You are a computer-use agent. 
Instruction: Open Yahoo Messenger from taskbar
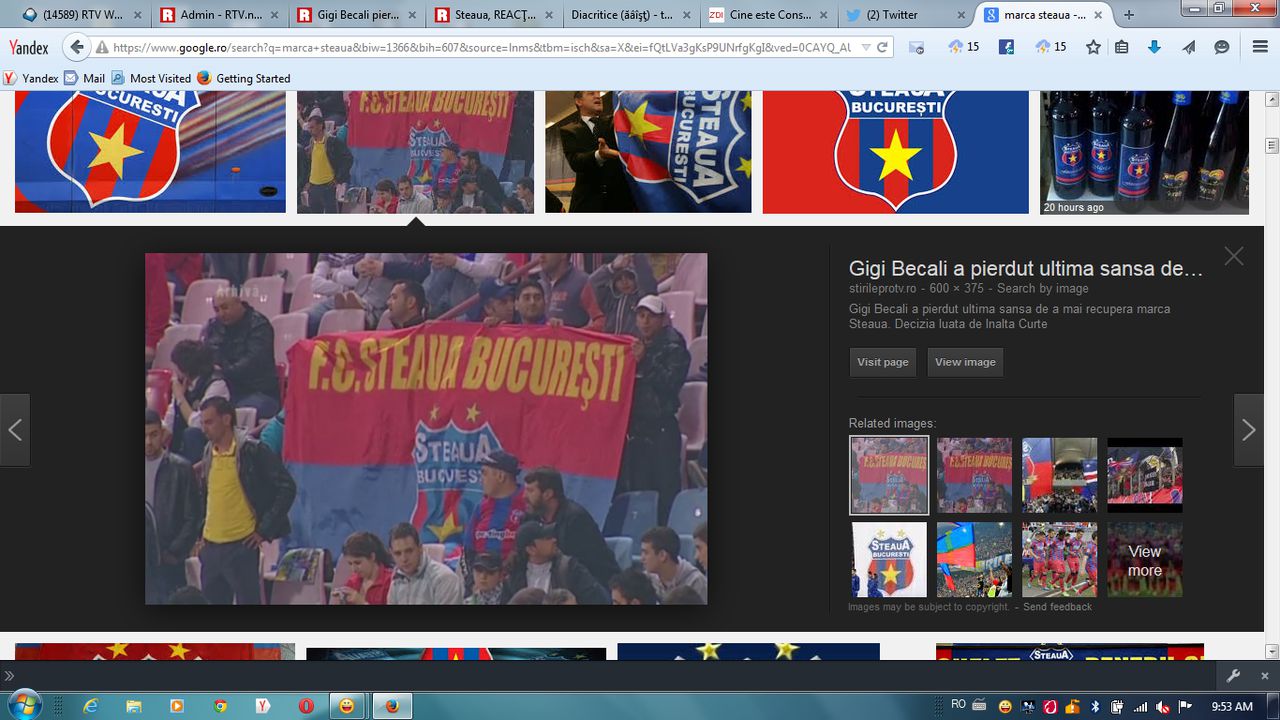[347, 706]
